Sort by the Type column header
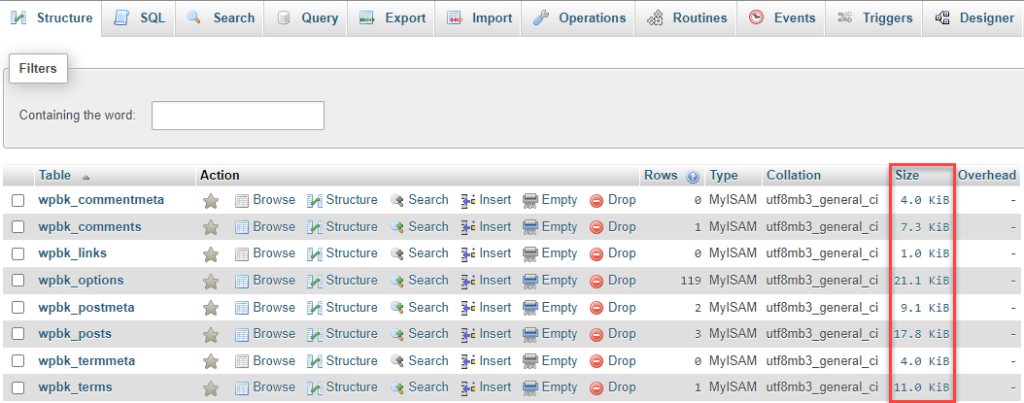 (x=724, y=175)
